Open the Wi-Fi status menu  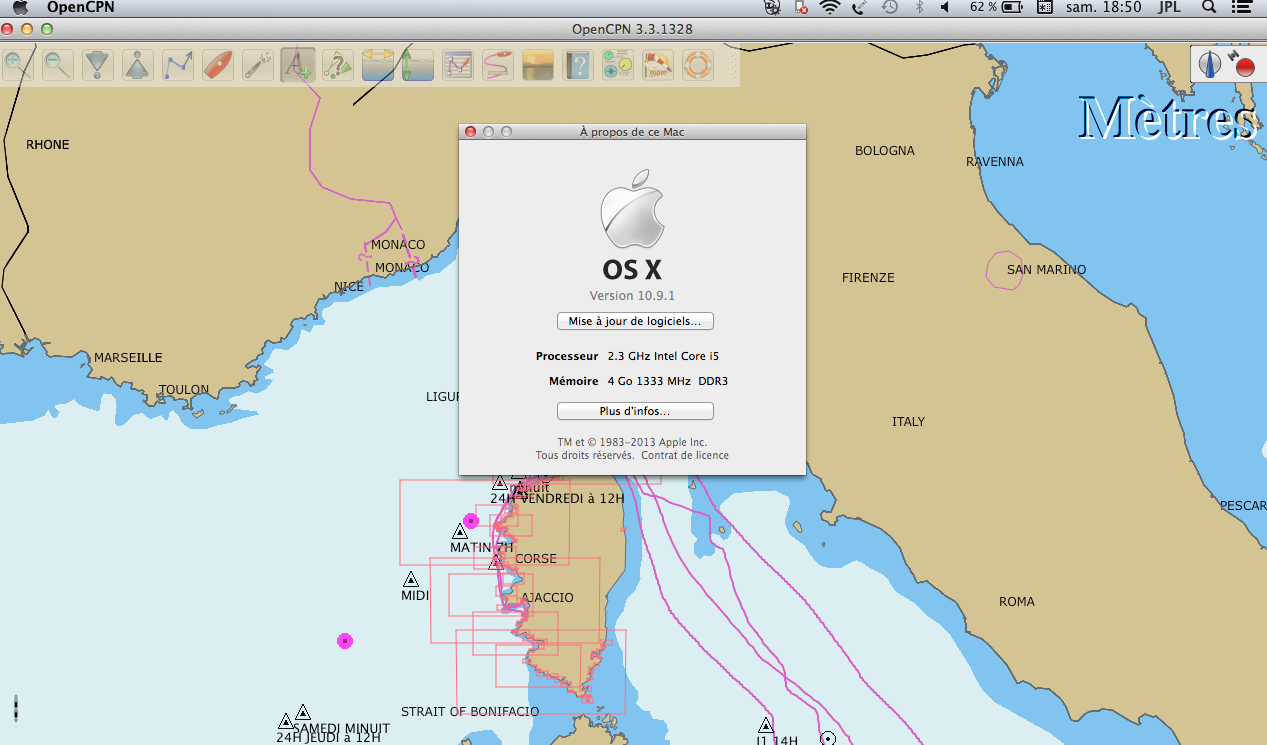pyautogui.click(x=829, y=7)
